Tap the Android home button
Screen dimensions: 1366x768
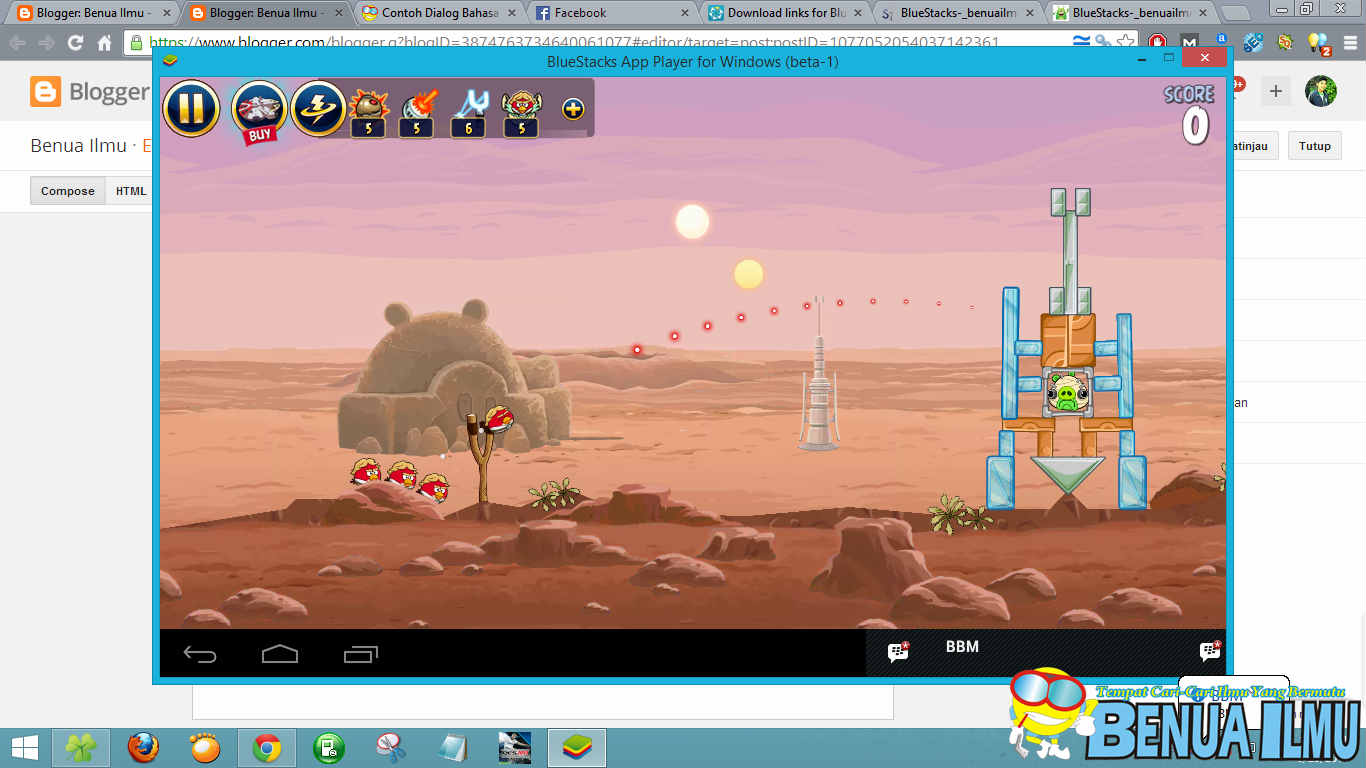pyautogui.click(x=280, y=654)
